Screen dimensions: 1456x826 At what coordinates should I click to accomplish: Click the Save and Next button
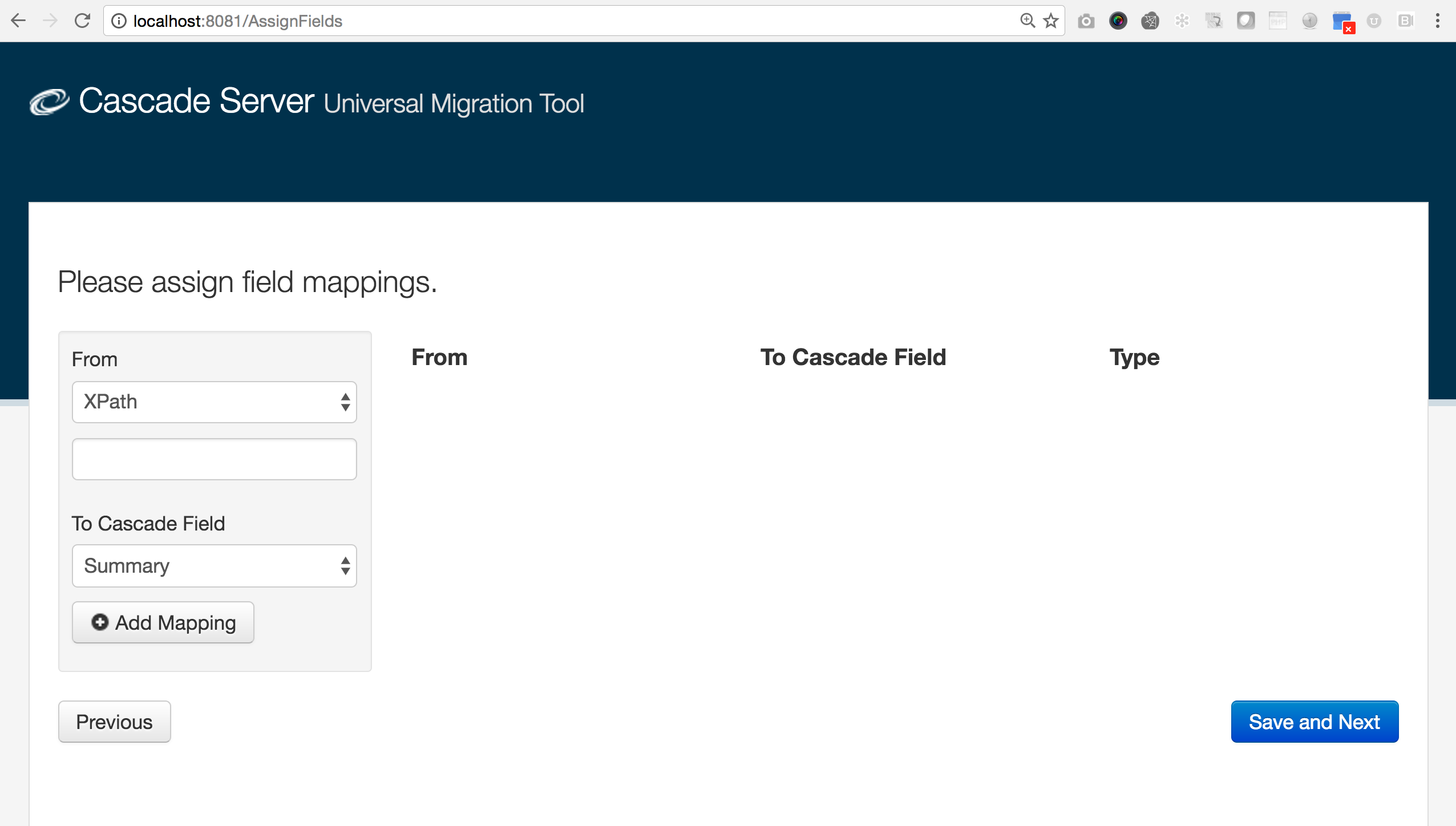pyautogui.click(x=1315, y=721)
